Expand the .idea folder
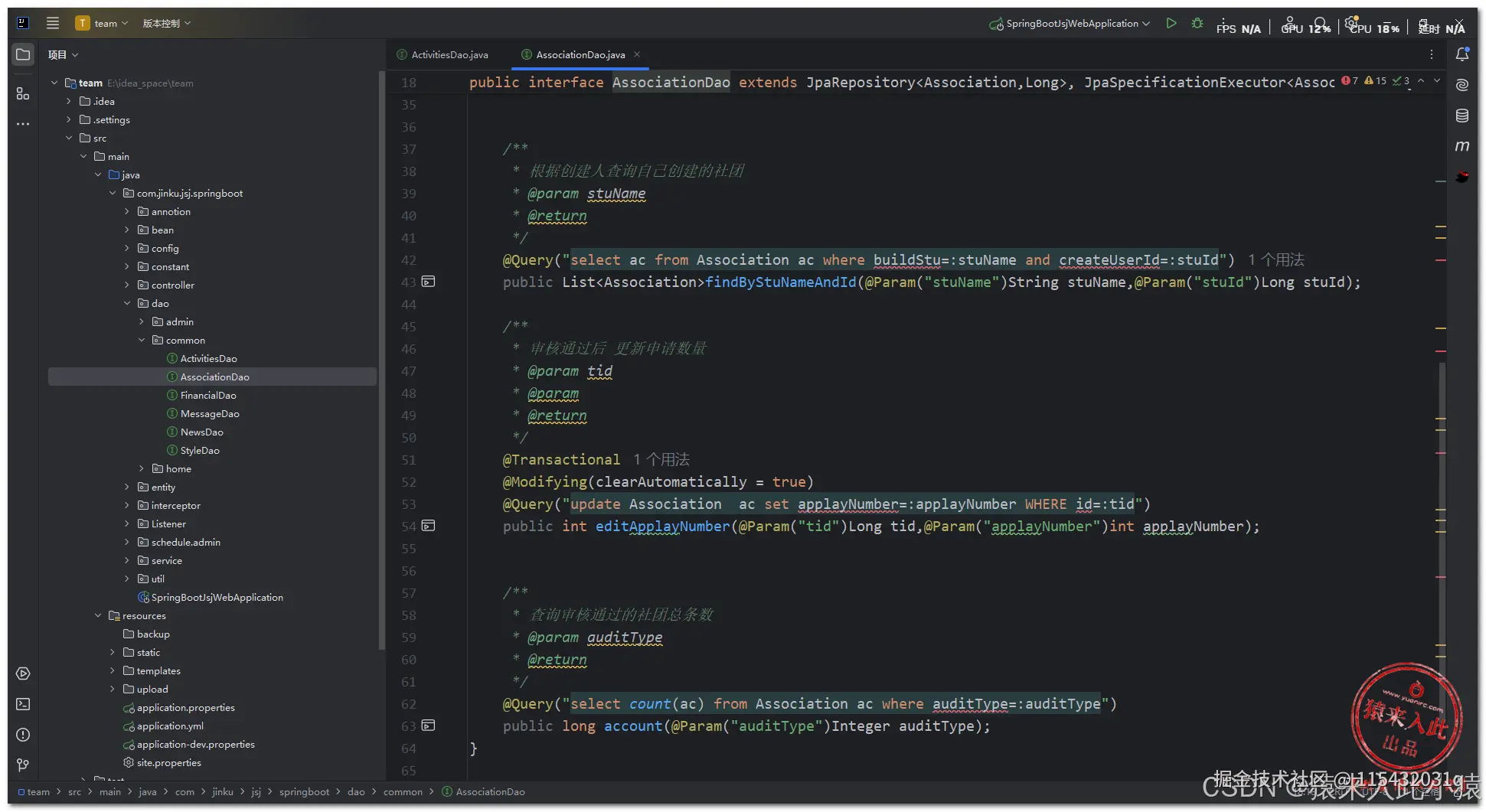Image resolution: width=1486 pixels, height=812 pixels. [69, 101]
